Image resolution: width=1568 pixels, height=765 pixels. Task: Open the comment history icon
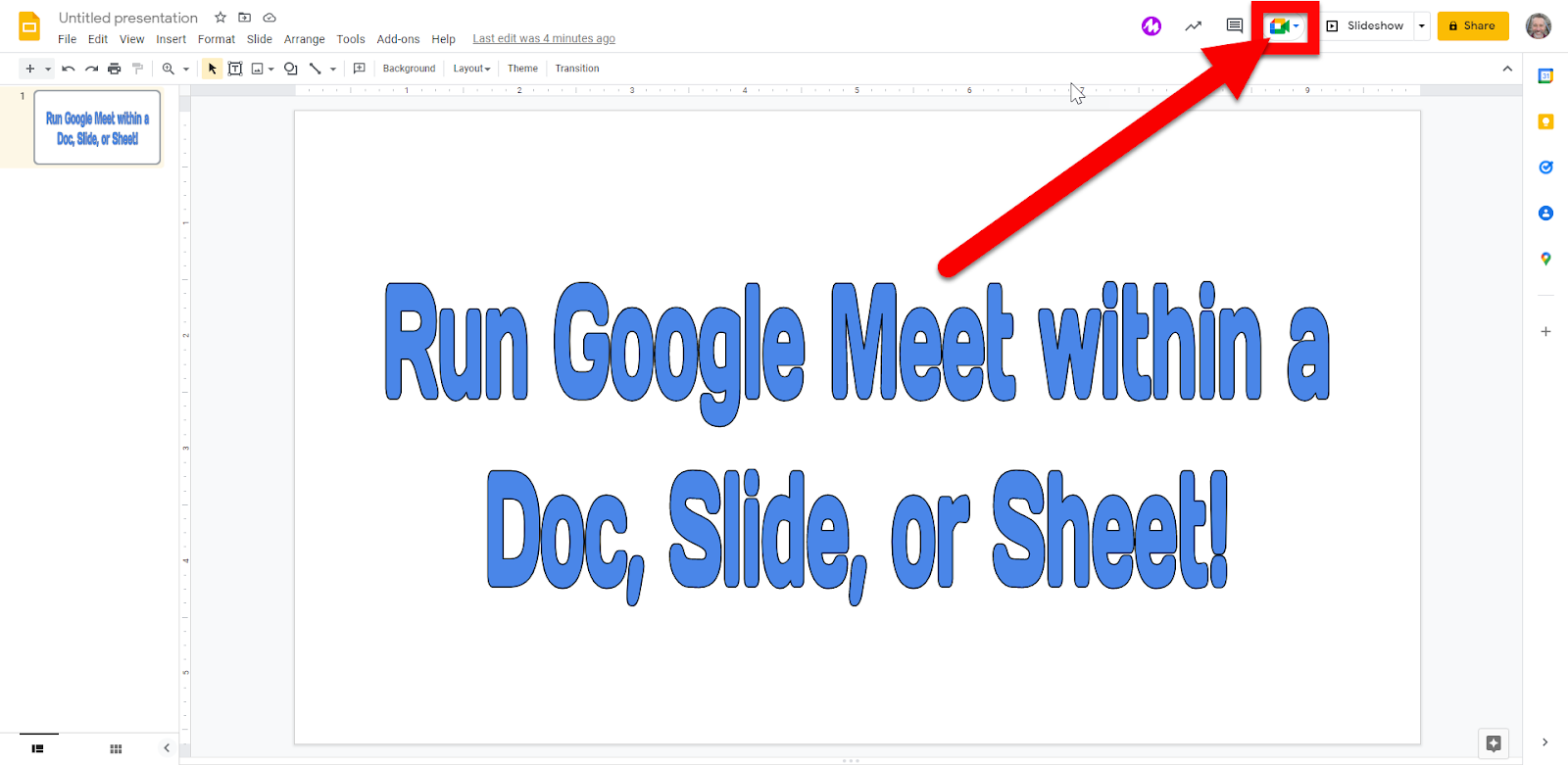(1235, 26)
